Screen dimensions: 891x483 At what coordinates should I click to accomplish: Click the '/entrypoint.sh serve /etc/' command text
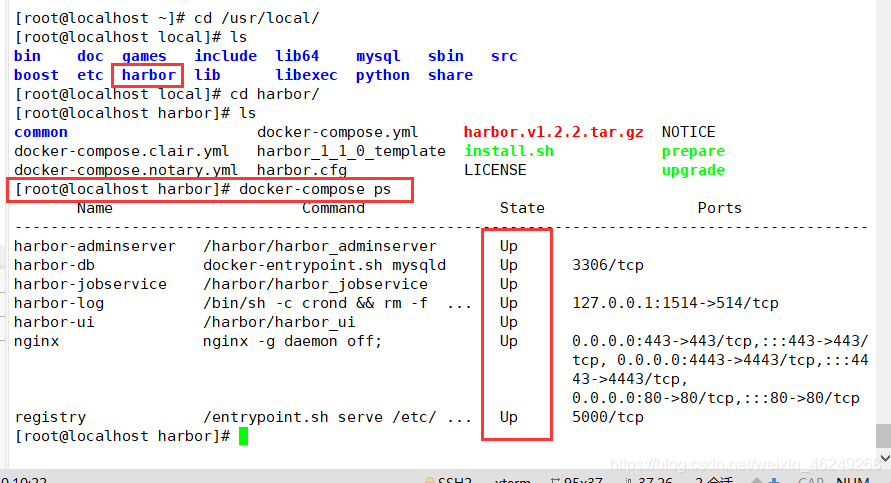point(320,417)
